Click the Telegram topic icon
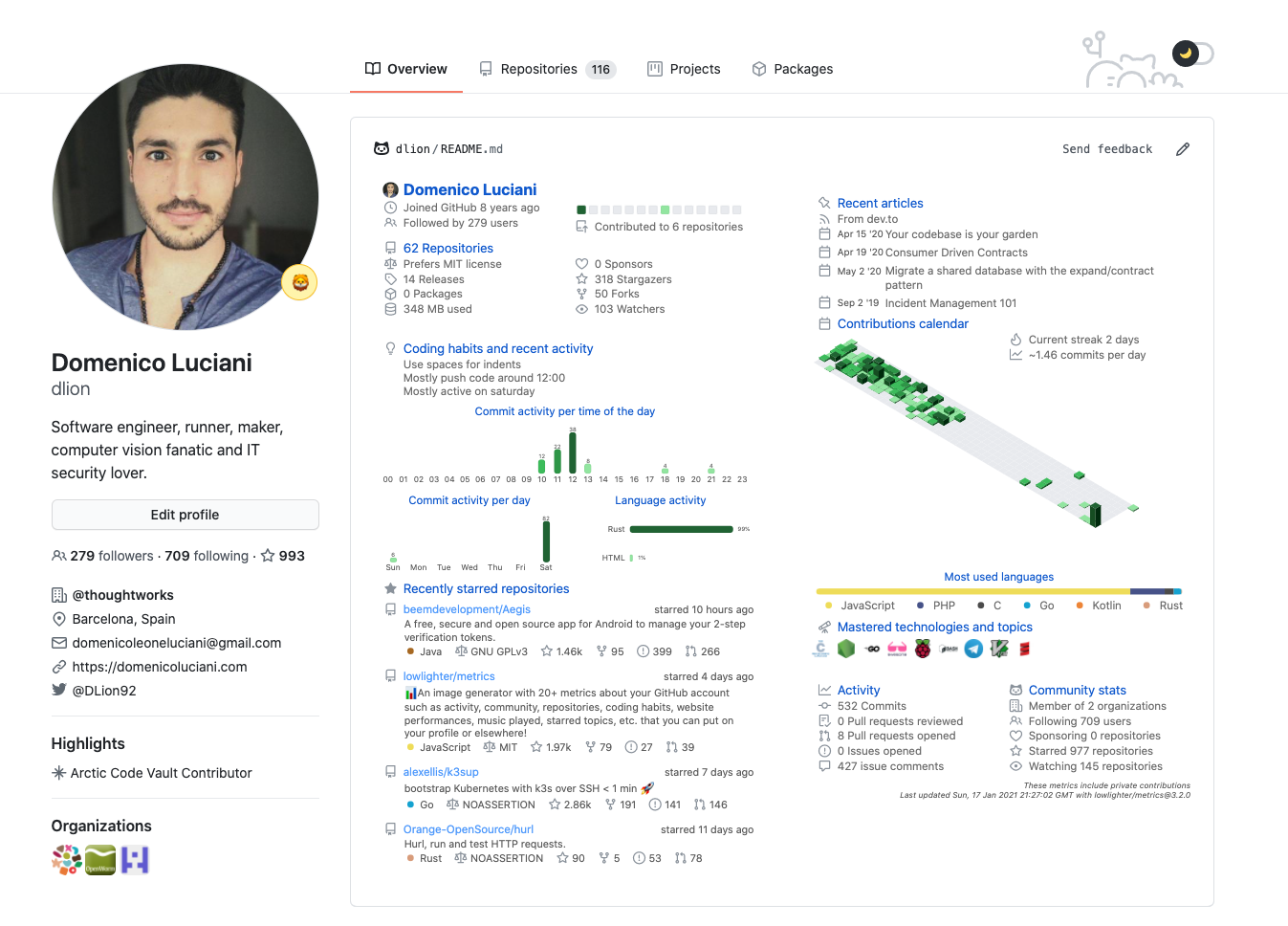The width and height of the screenshot is (1288, 926). coord(973,649)
